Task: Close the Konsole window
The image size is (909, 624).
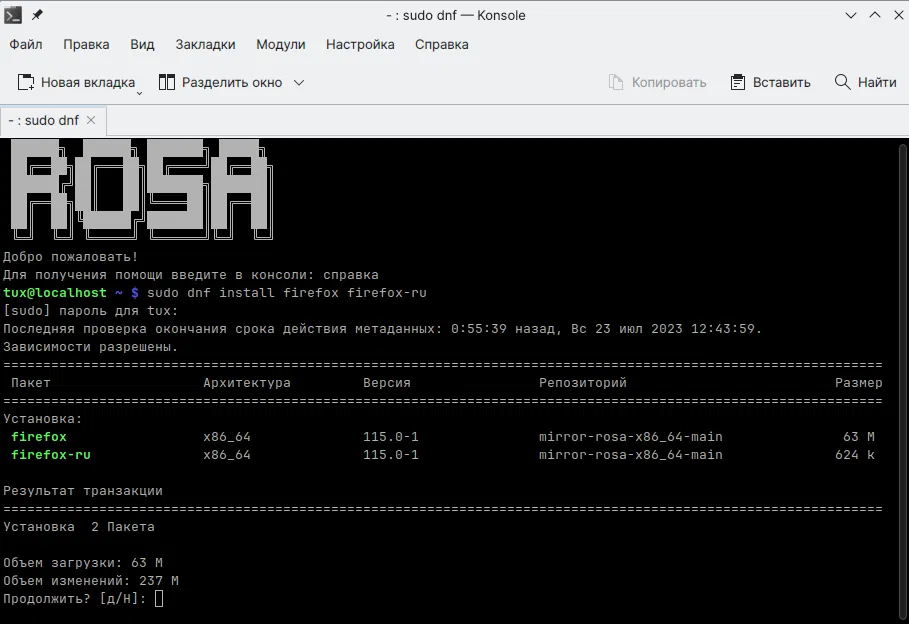Action: (899, 15)
